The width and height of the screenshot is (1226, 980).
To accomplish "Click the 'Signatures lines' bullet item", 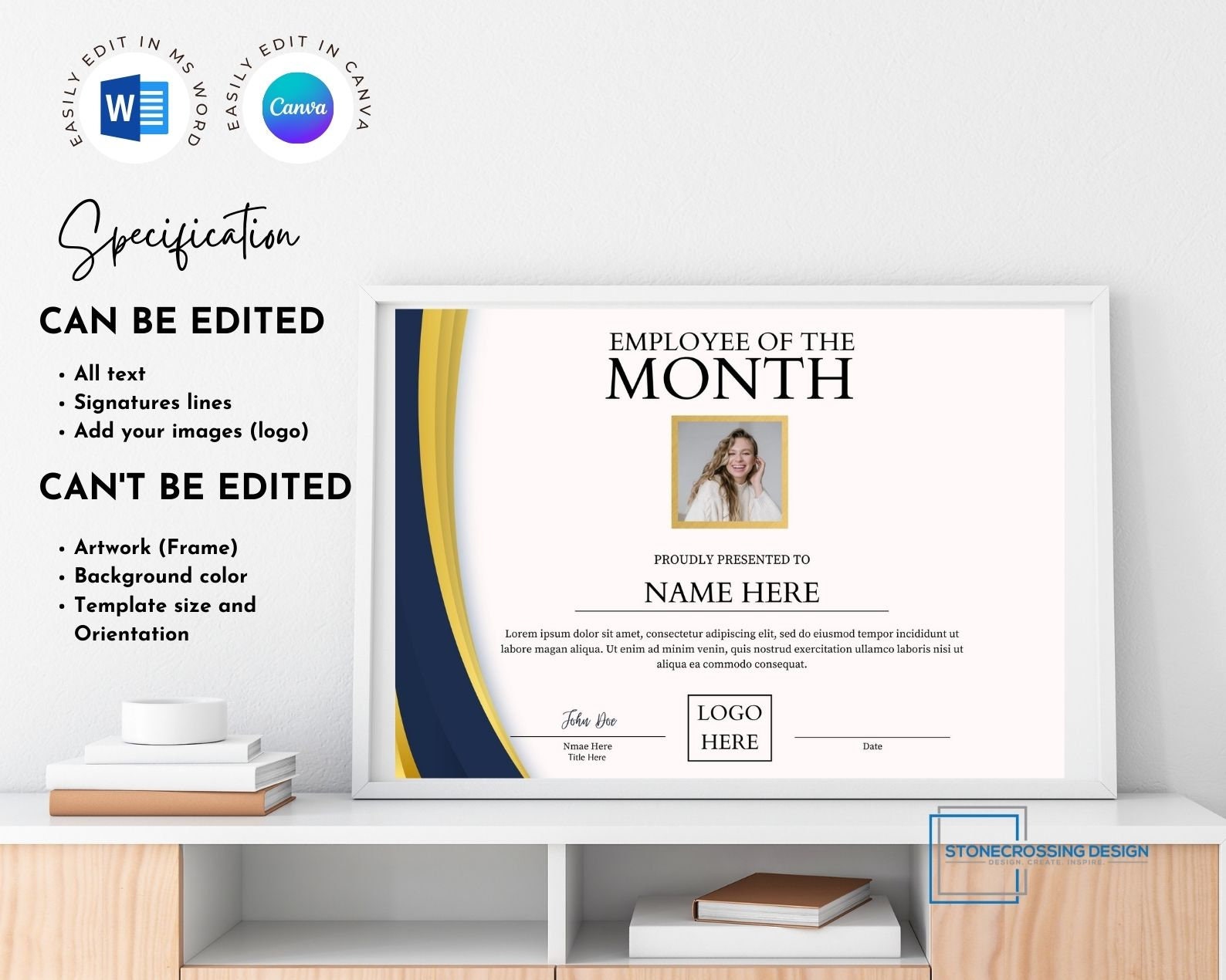I will pyautogui.click(x=153, y=402).
